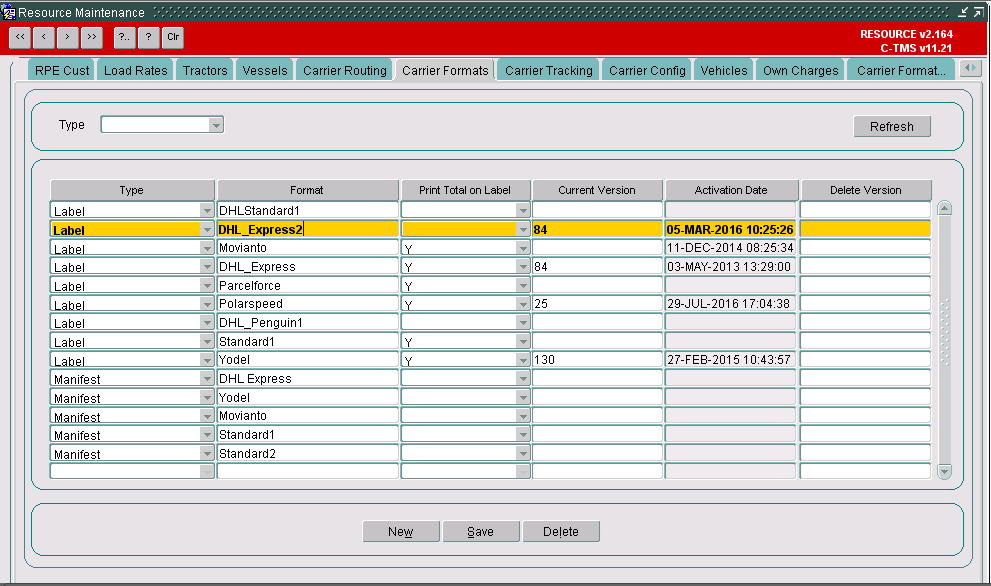This screenshot has width=991, height=586.
Task: Click the empty Format field in last row
Action: (308, 472)
